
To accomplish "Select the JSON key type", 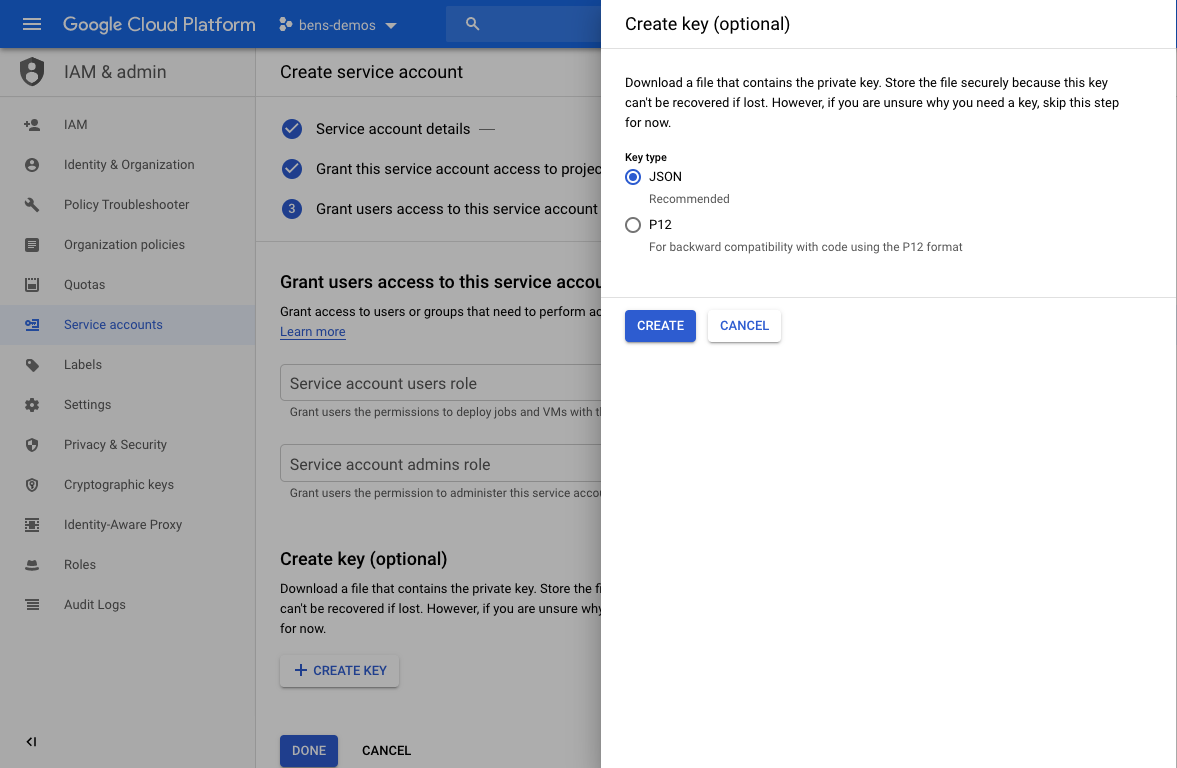I will [632, 176].
